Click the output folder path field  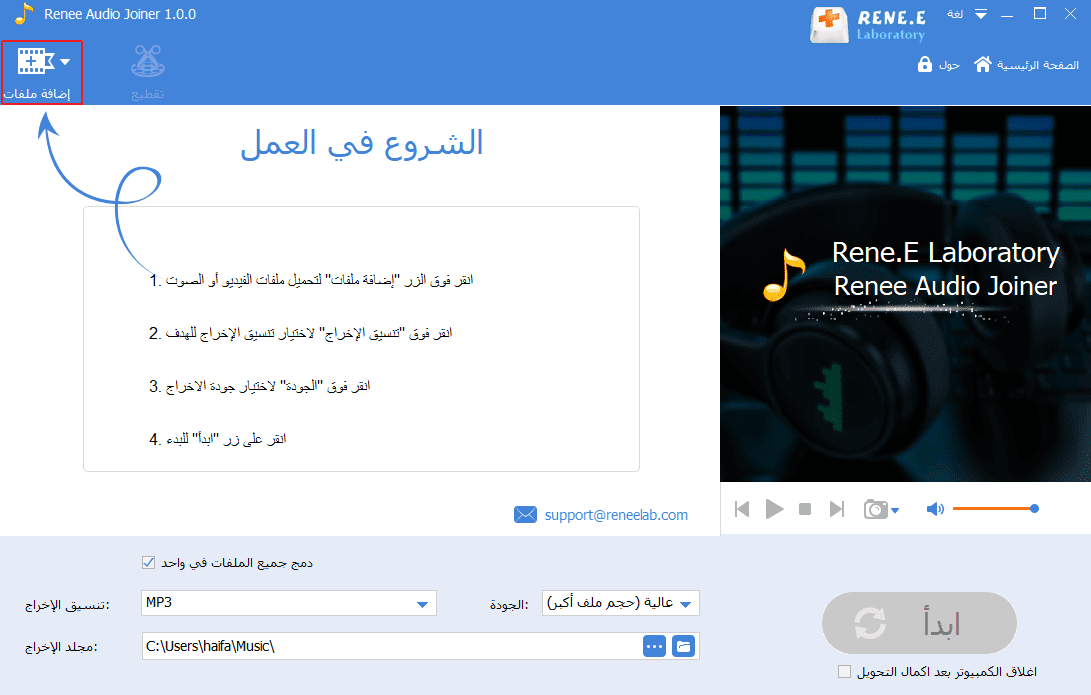point(392,646)
